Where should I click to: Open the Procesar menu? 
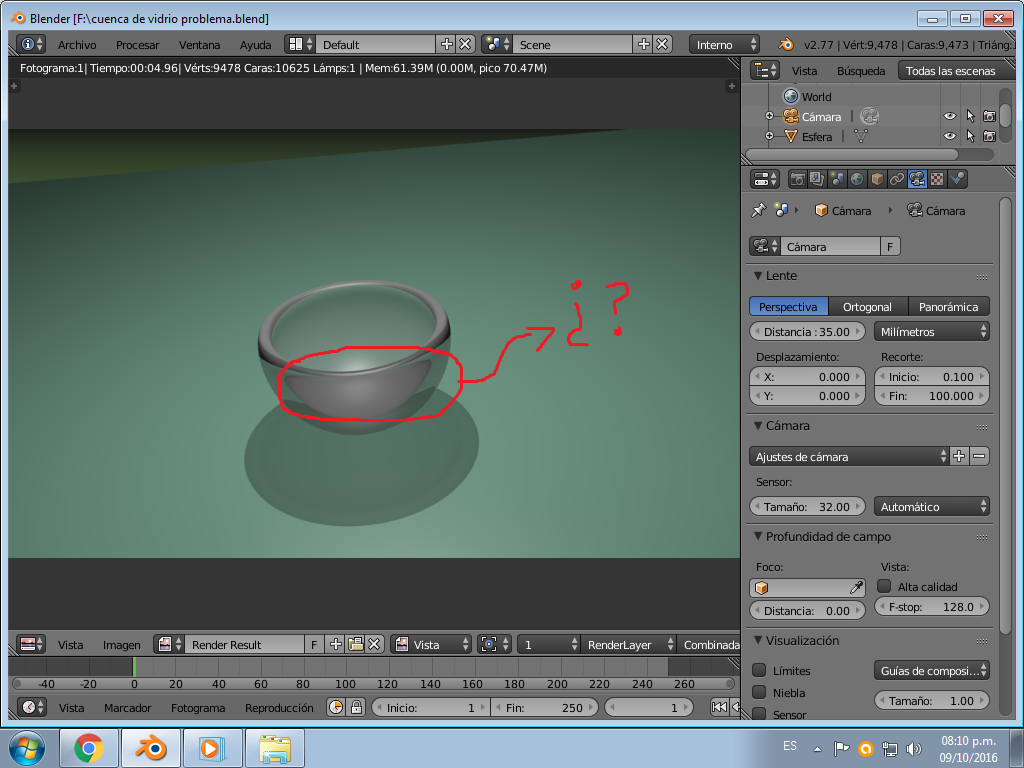(137, 44)
